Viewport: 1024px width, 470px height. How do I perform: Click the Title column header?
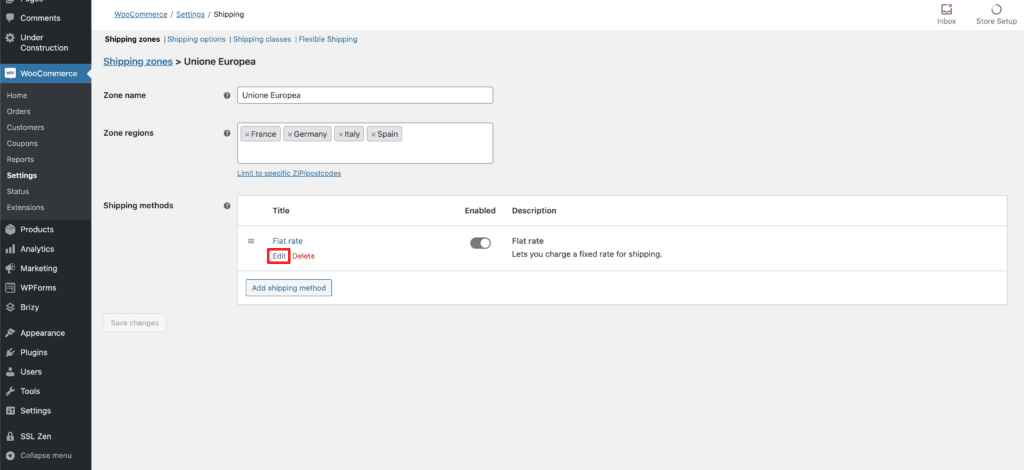[x=281, y=211]
